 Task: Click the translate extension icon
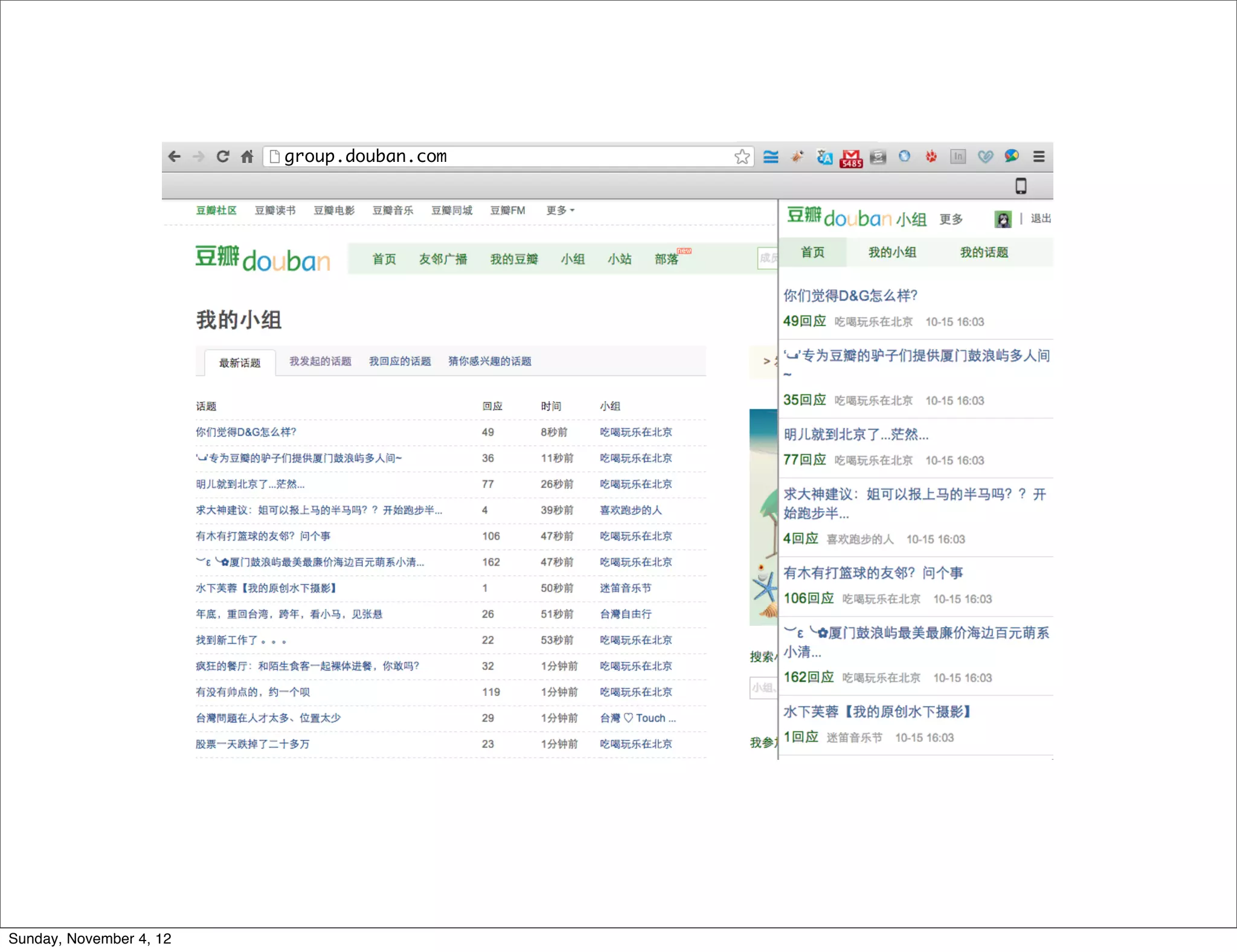tap(824, 156)
